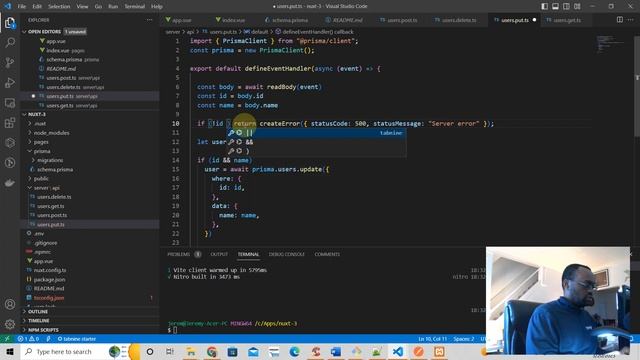Open the Search view in activity bar
The image size is (640, 360).
tap(10, 42)
